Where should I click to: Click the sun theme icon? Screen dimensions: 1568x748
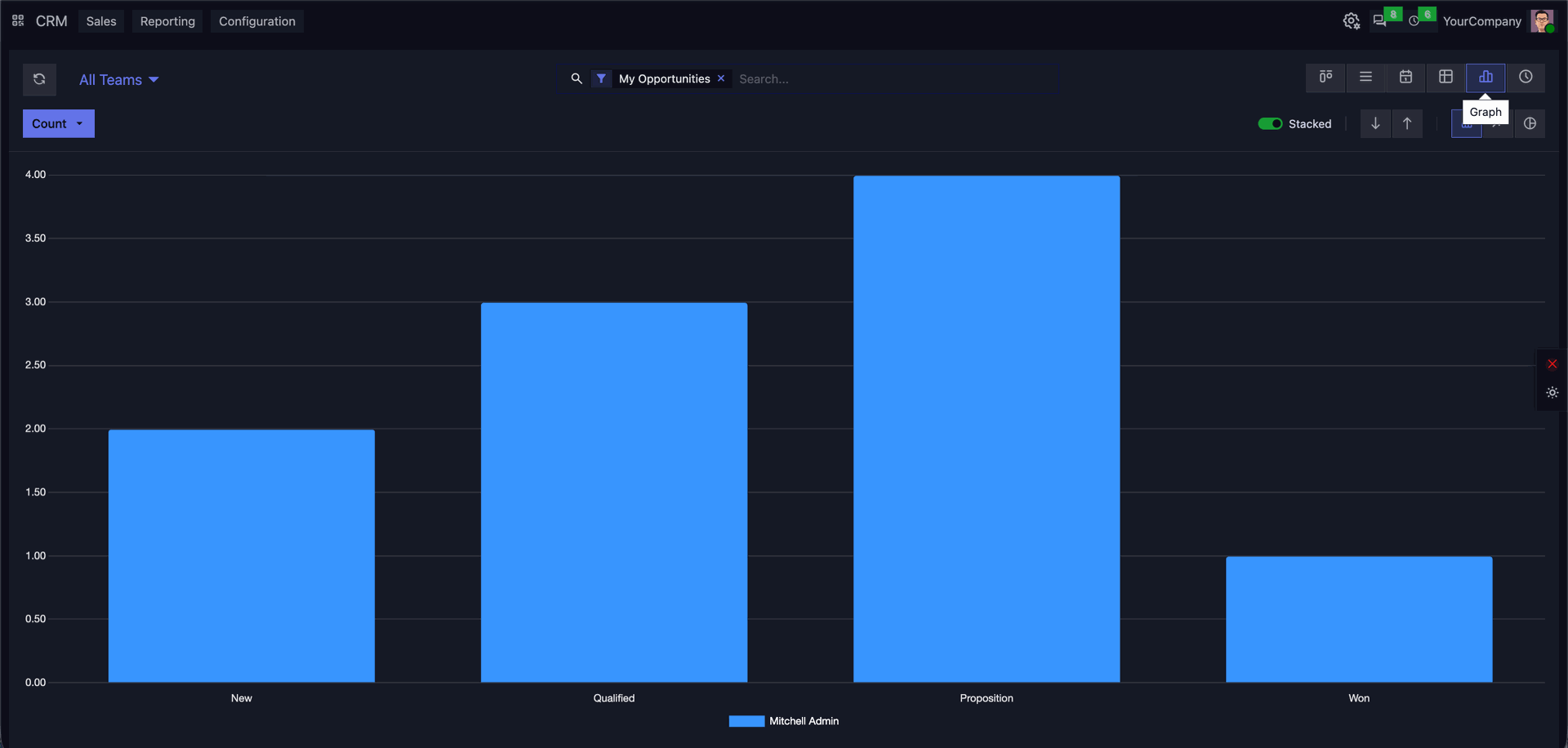coord(1552,393)
